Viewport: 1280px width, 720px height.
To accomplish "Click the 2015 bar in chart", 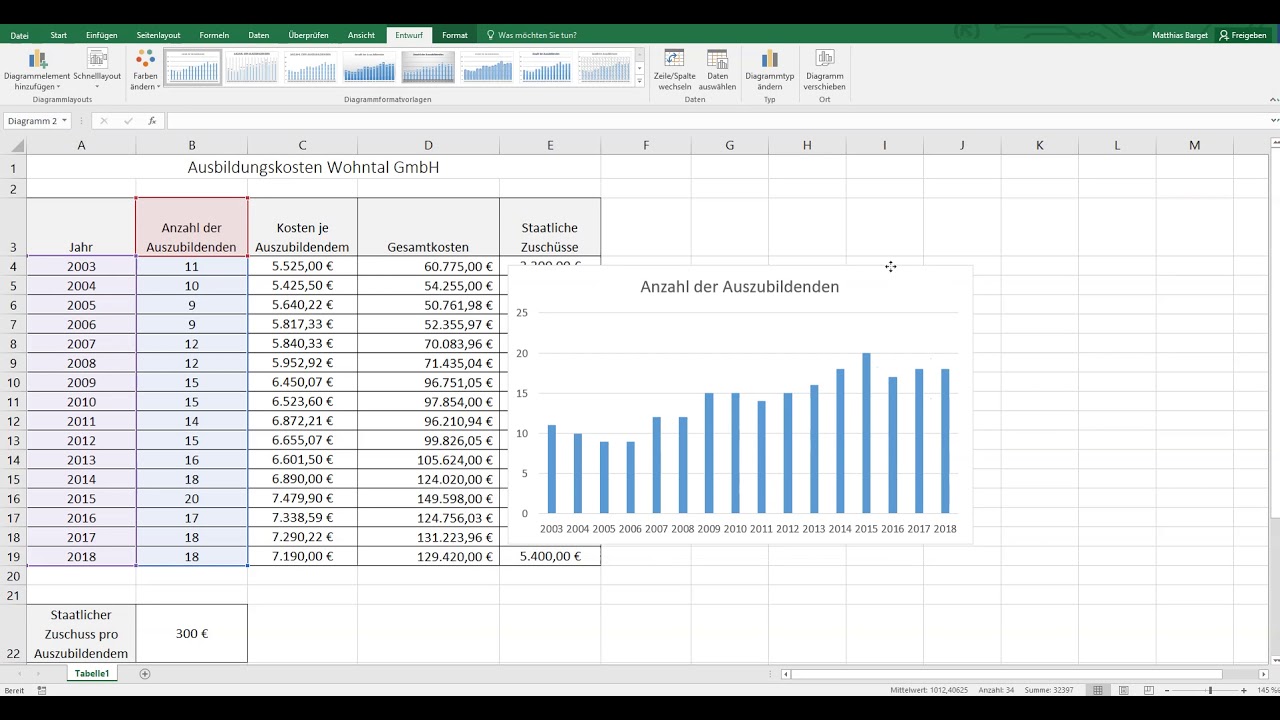I will [866, 433].
